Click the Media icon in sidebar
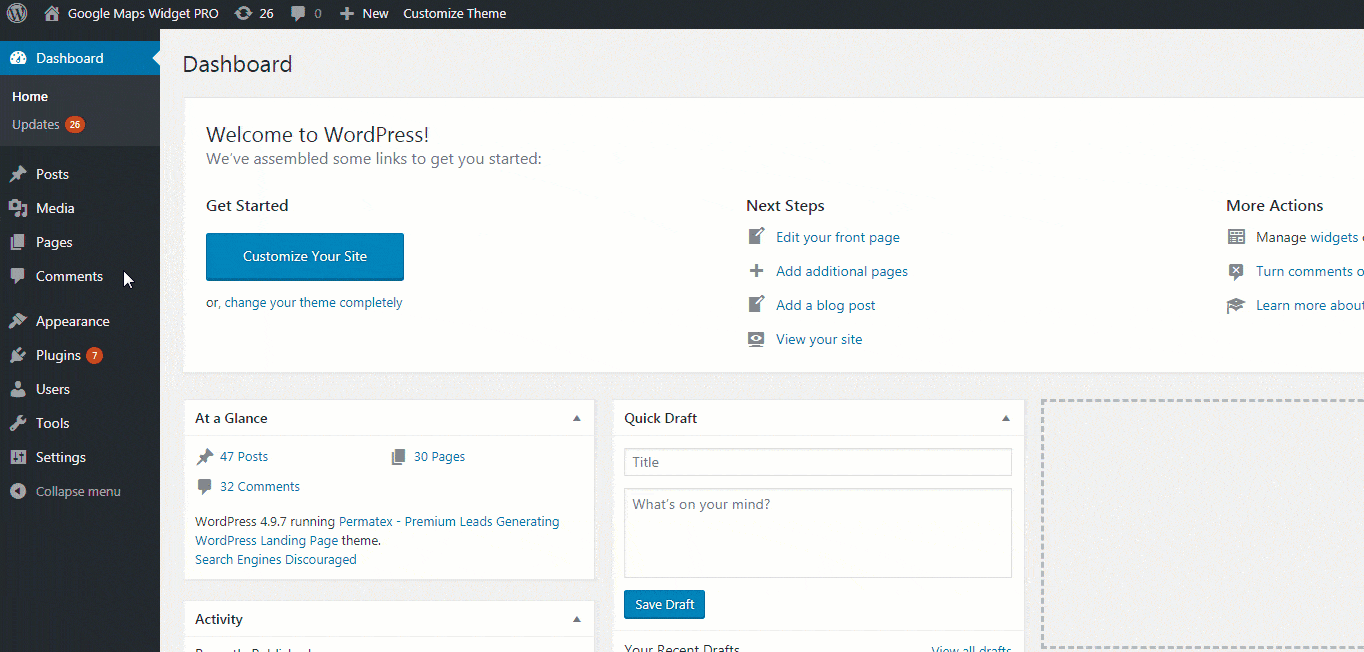This screenshot has height=652, width=1364. click(18, 208)
